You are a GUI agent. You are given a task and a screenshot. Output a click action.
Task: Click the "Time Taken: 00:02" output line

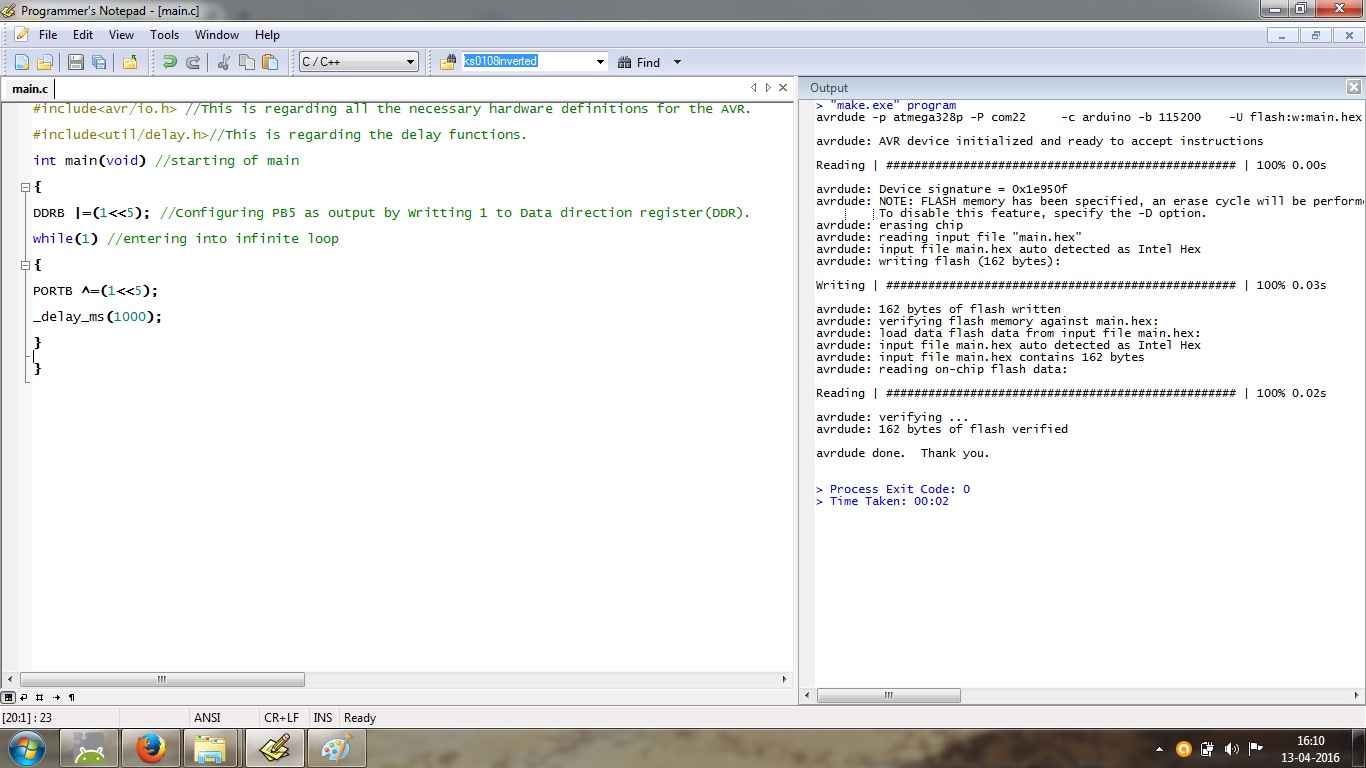pyautogui.click(x=883, y=501)
